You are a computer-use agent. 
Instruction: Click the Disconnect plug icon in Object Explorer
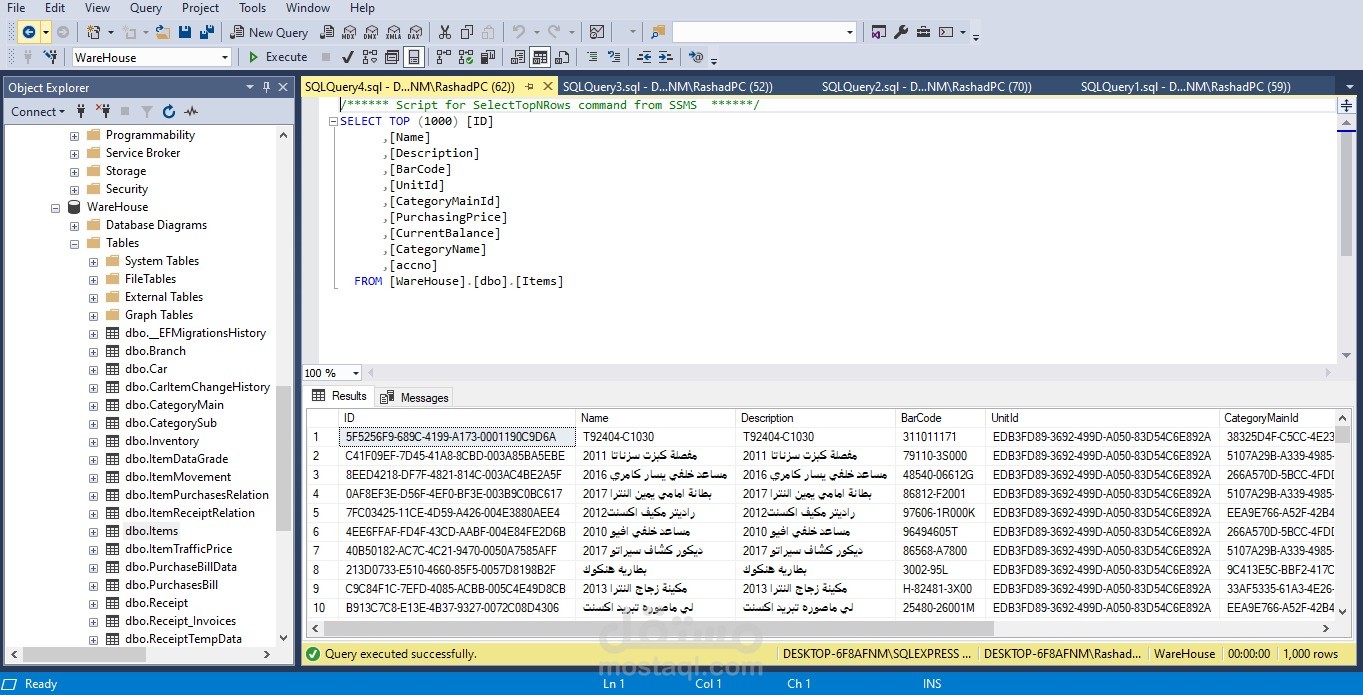point(103,112)
